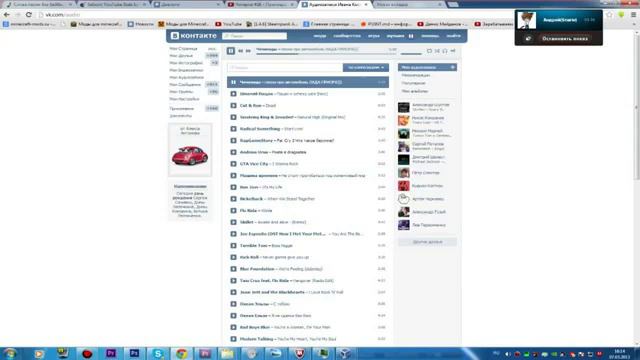Open игры in top navigation
Viewport: 640px width, 360px height.
coord(373,36)
